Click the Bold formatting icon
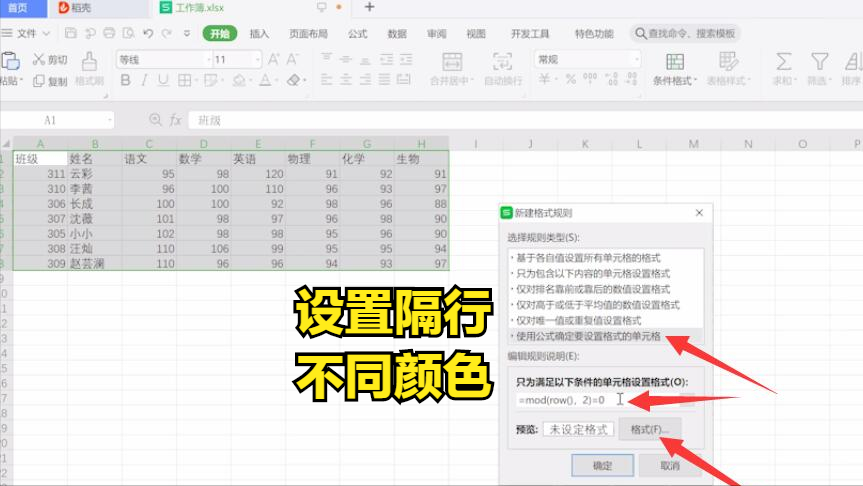Viewport: 863px width, 486px height. pyautogui.click(x=125, y=80)
